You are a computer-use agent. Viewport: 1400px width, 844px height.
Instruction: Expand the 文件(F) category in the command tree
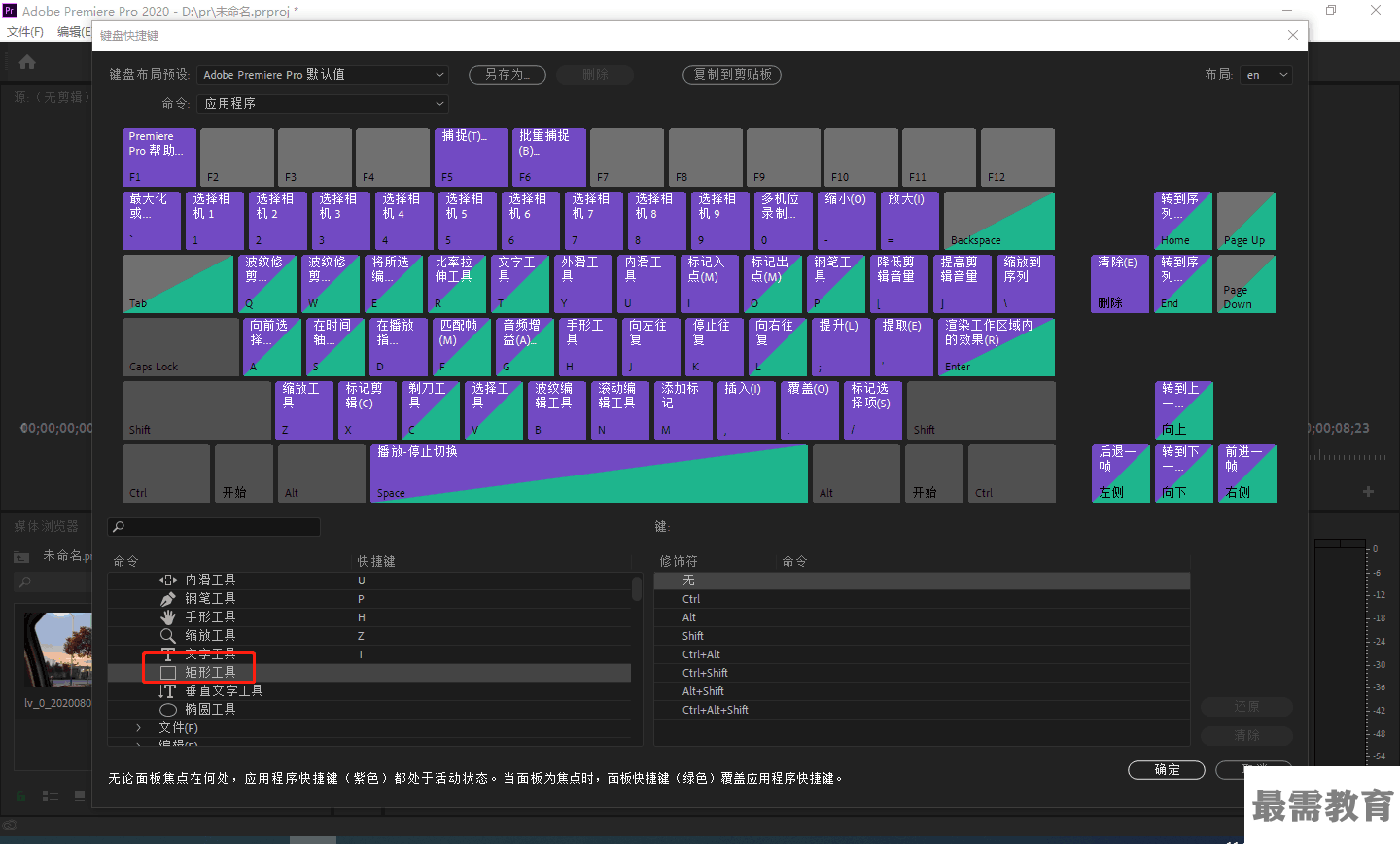click(138, 727)
